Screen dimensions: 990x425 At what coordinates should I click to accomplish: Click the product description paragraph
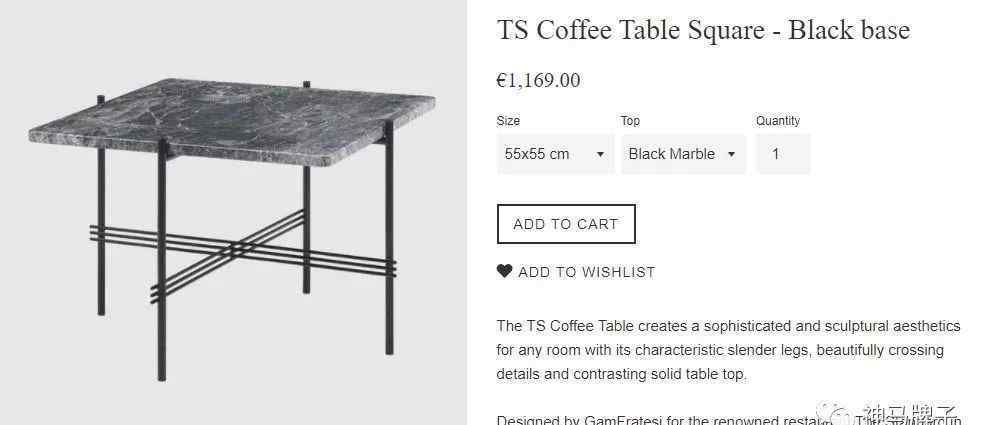(x=729, y=350)
